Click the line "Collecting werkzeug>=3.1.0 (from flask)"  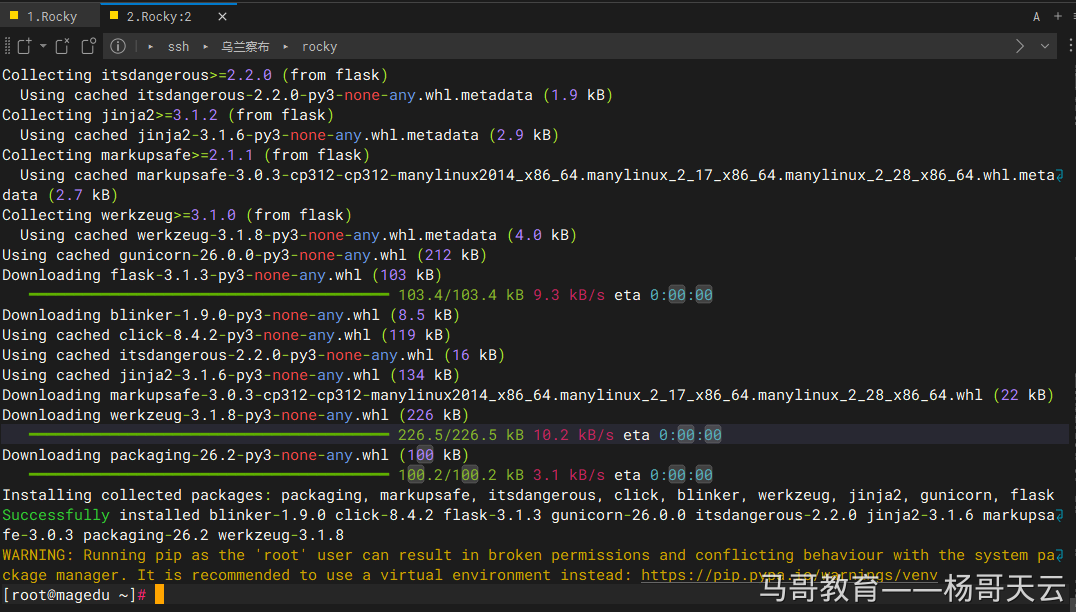[x=177, y=215]
